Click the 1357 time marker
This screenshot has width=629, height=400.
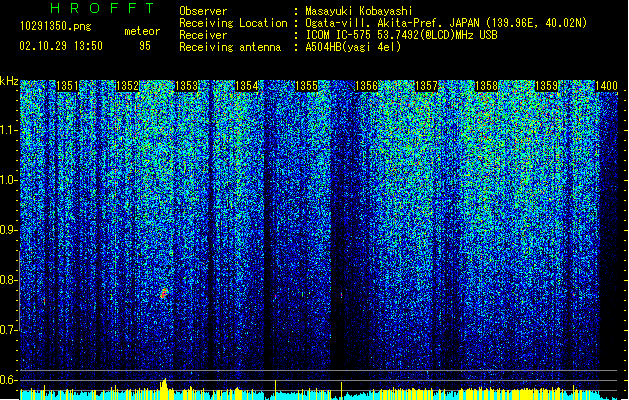pos(426,86)
